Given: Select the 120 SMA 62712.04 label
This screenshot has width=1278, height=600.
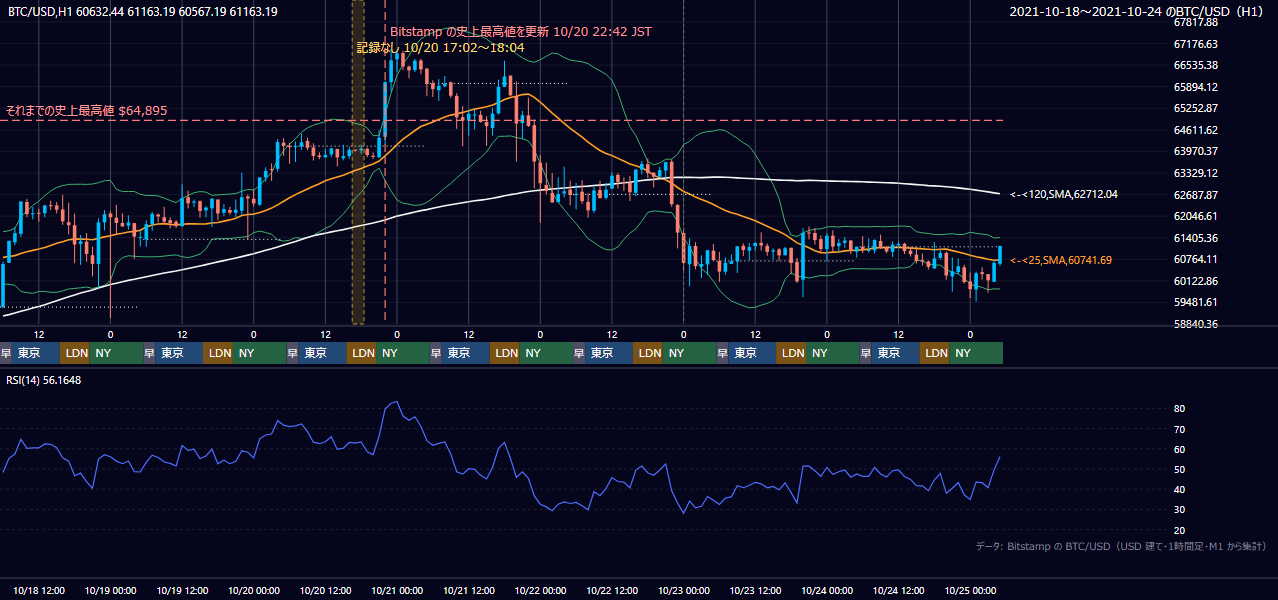Looking at the screenshot, I should 1064,194.
